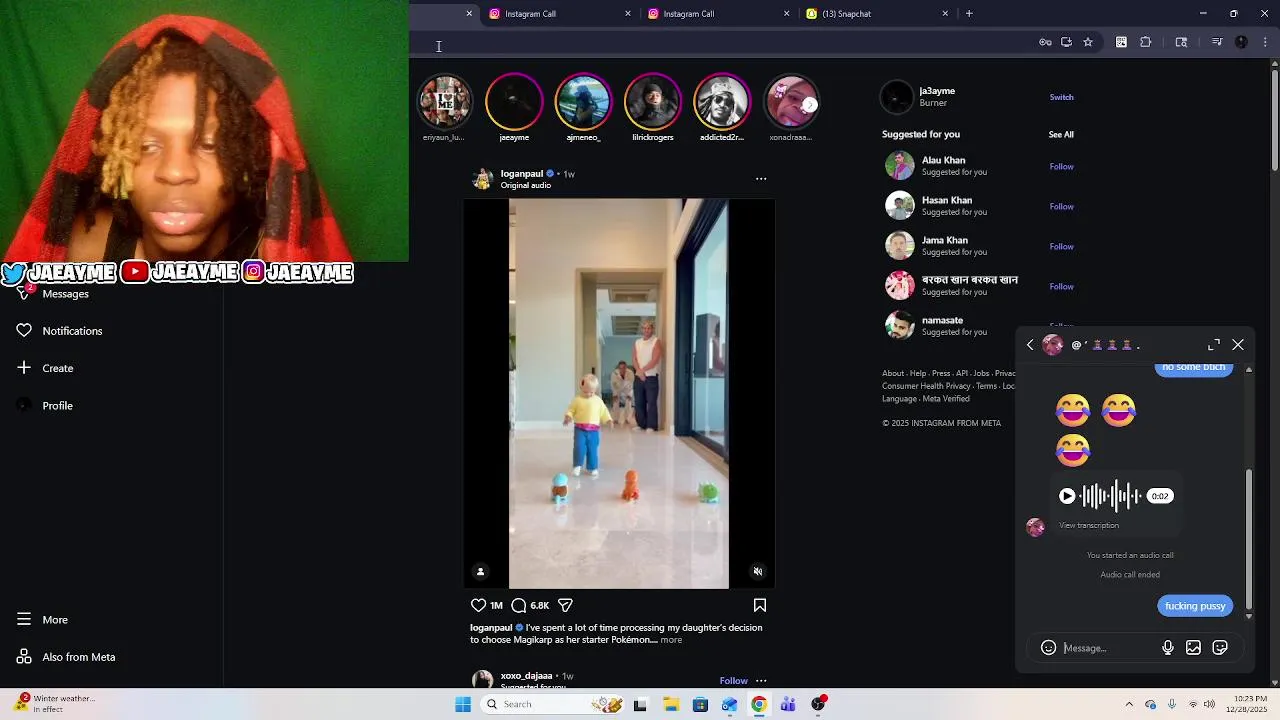1280x720 pixels.
Task: Open loganpaul post options (three dots)
Action: coord(761,179)
